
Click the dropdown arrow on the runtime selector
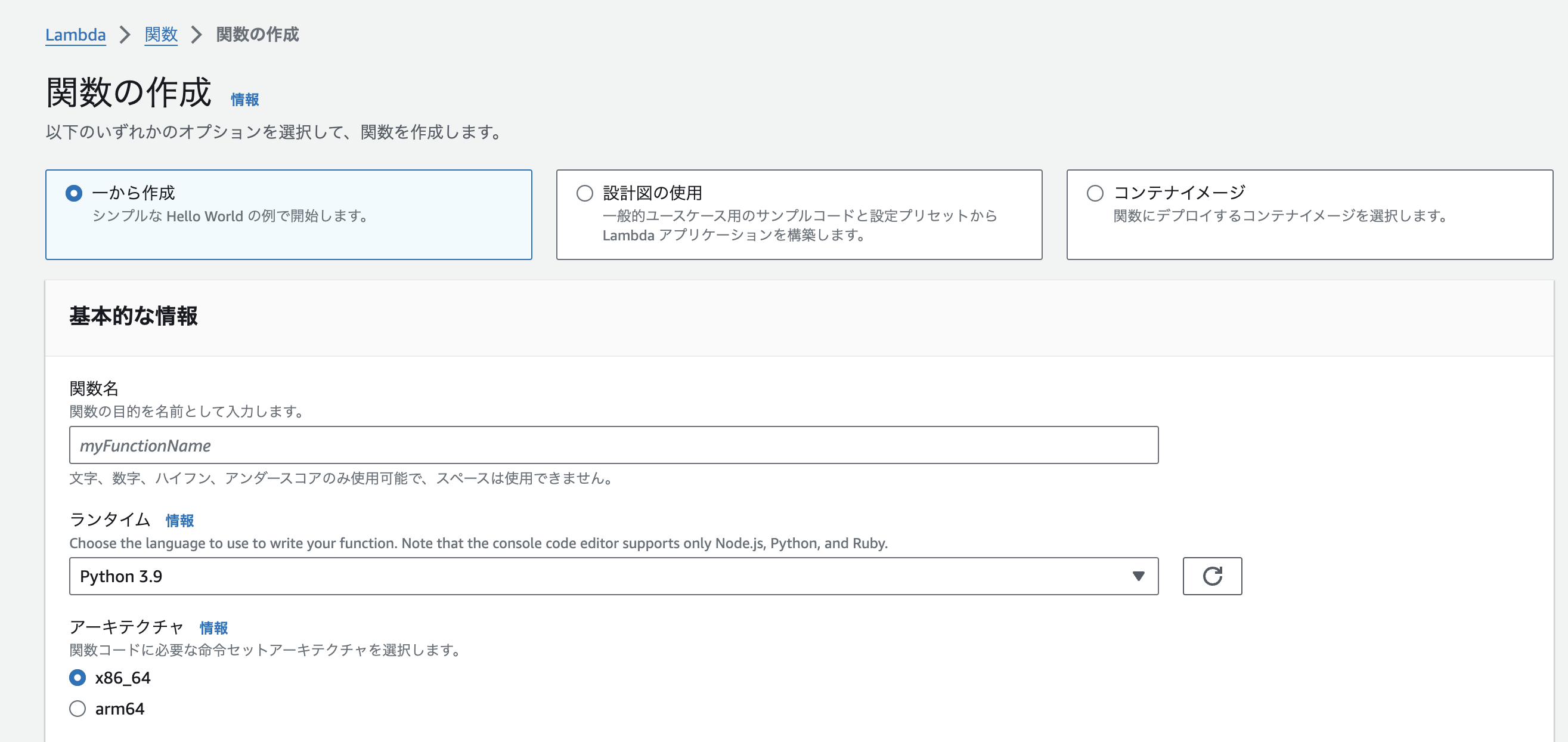tap(1138, 576)
